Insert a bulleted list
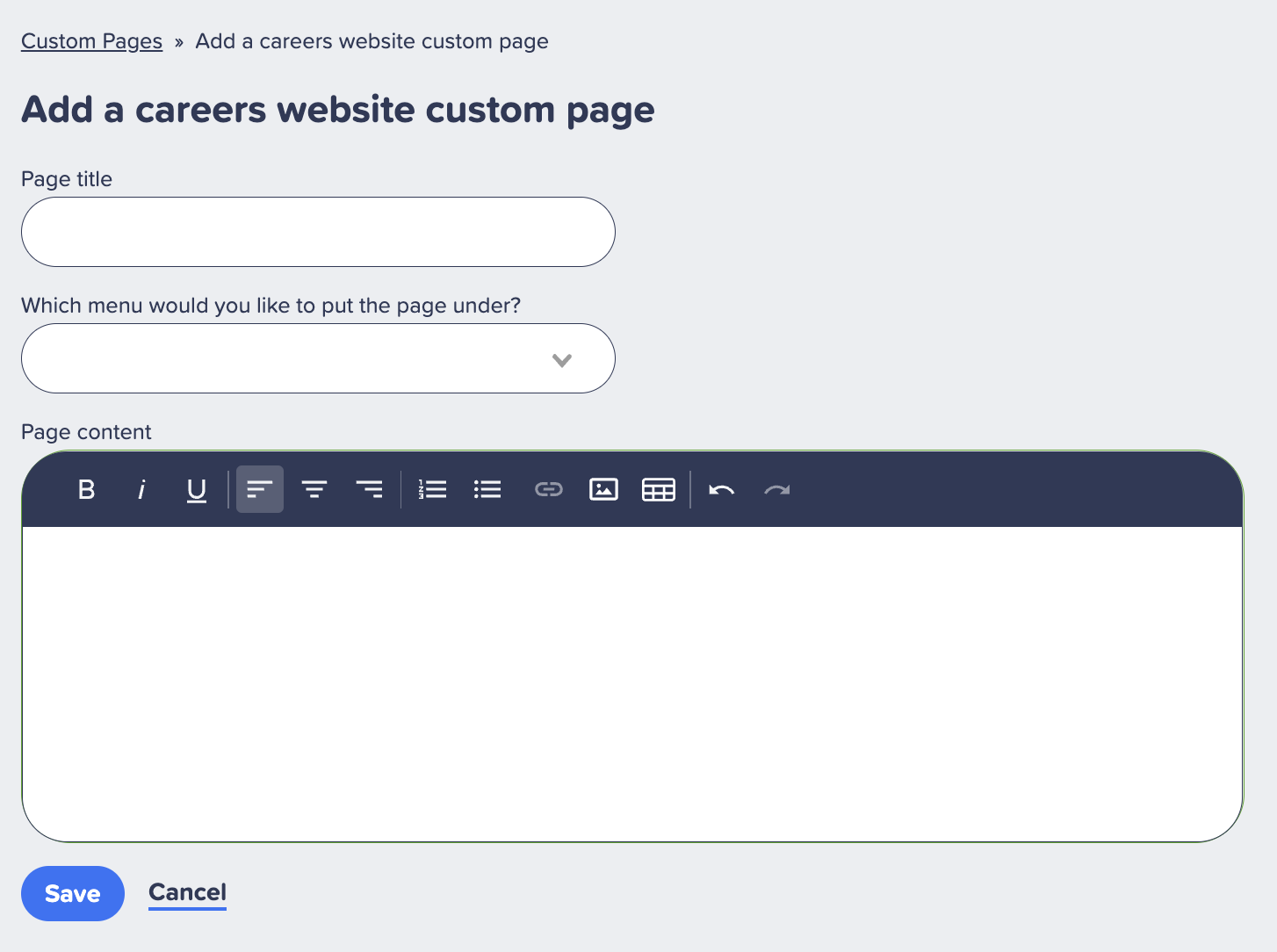Screen dimensions: 1277x952 pyautogui.click(x=487, y=489)
